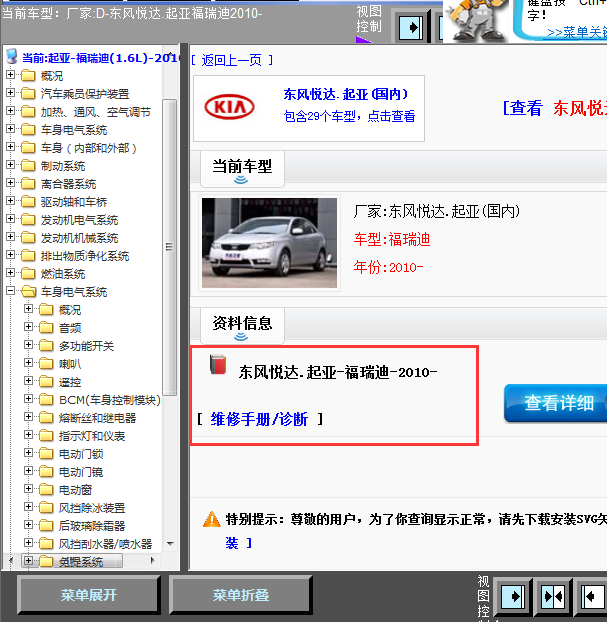Click the Forte car photo thumbnail
607x622 pixels.
coord(269,243)
